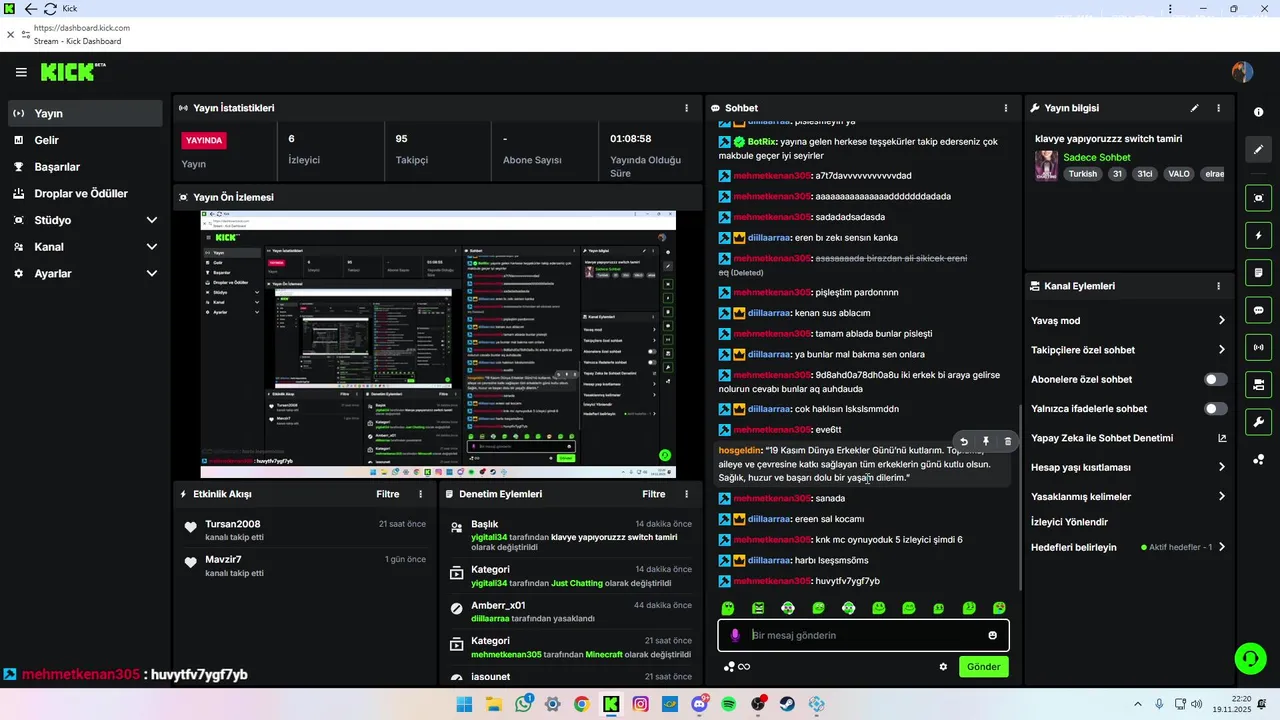Toggle the document widget icon in sidebar
Image resolution: width=1280 pixels, height=720 pixels.
point(1258,273)
